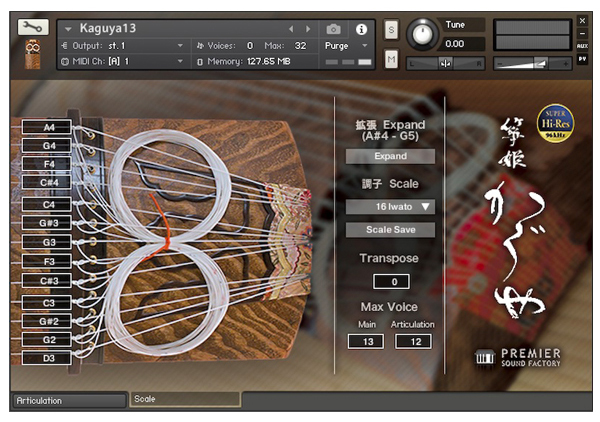Go to next instrument arrow

click(x=308, y=29)
